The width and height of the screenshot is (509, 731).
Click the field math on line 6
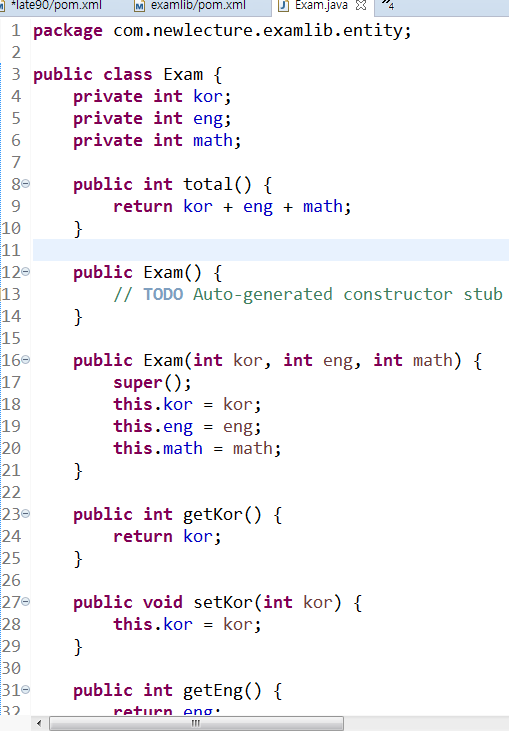tap(213, 140)
